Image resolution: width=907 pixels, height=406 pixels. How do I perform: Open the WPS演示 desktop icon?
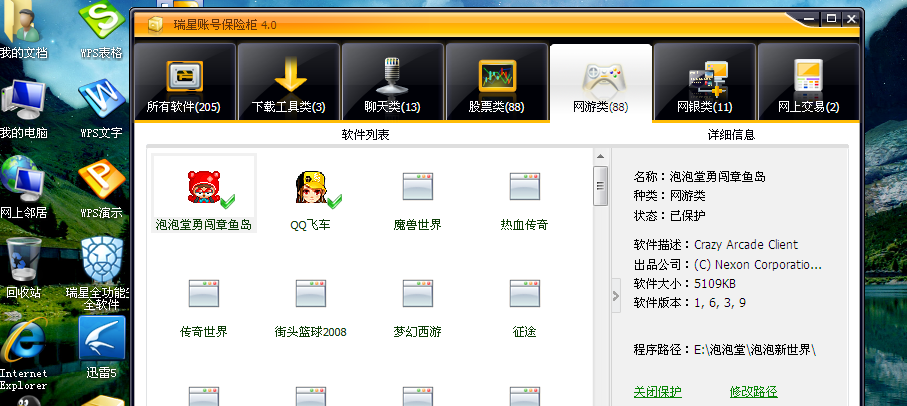(101, 189)
